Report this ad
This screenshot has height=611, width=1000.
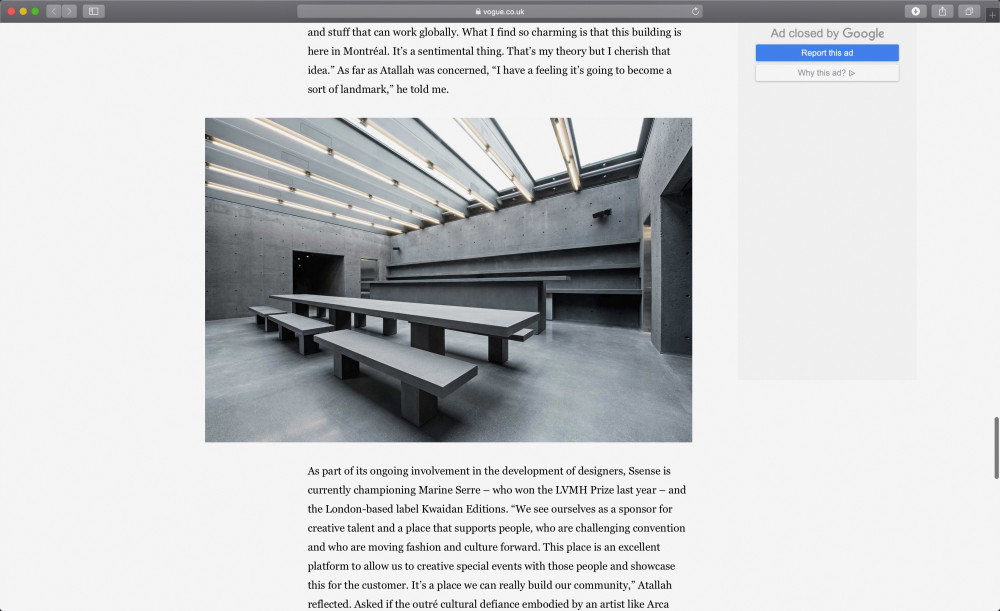pyautogui.click(x=827, y=53)
